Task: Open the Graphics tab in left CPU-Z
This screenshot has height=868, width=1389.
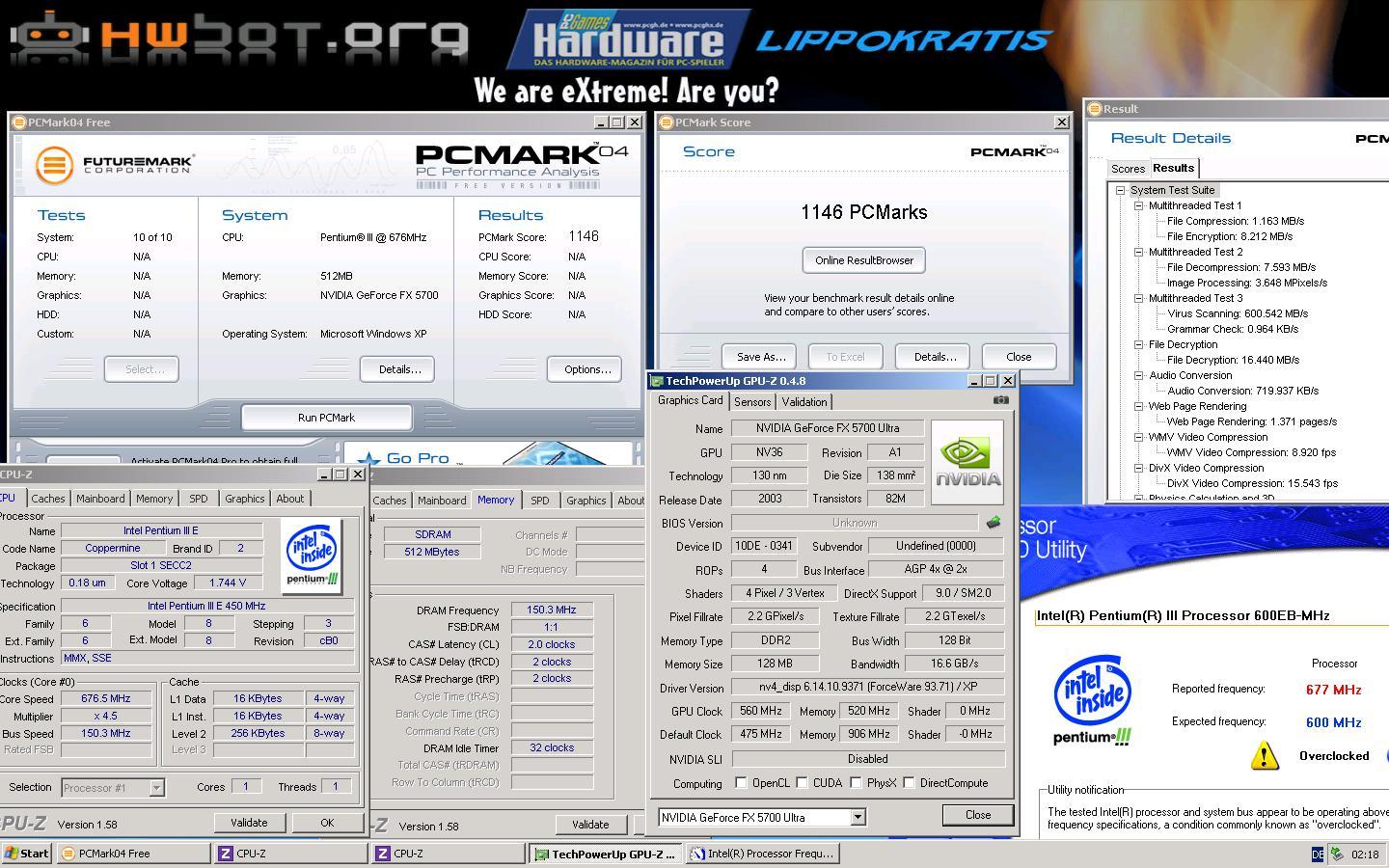Action: coord(244,499)
